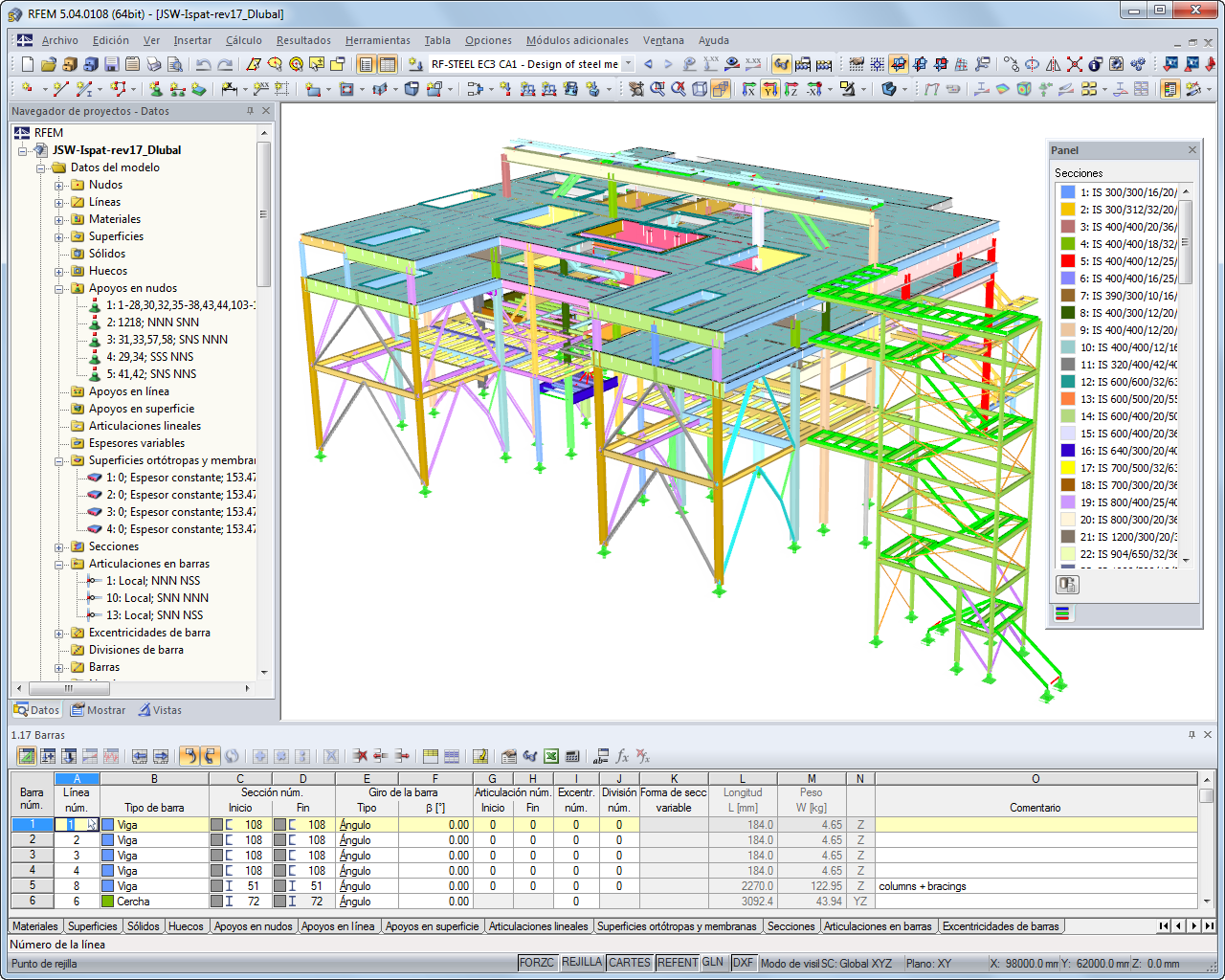Open the Secciones table tab
Image resolution: width=1225 pixels, height=980 pixels.
tap(791, 926)
